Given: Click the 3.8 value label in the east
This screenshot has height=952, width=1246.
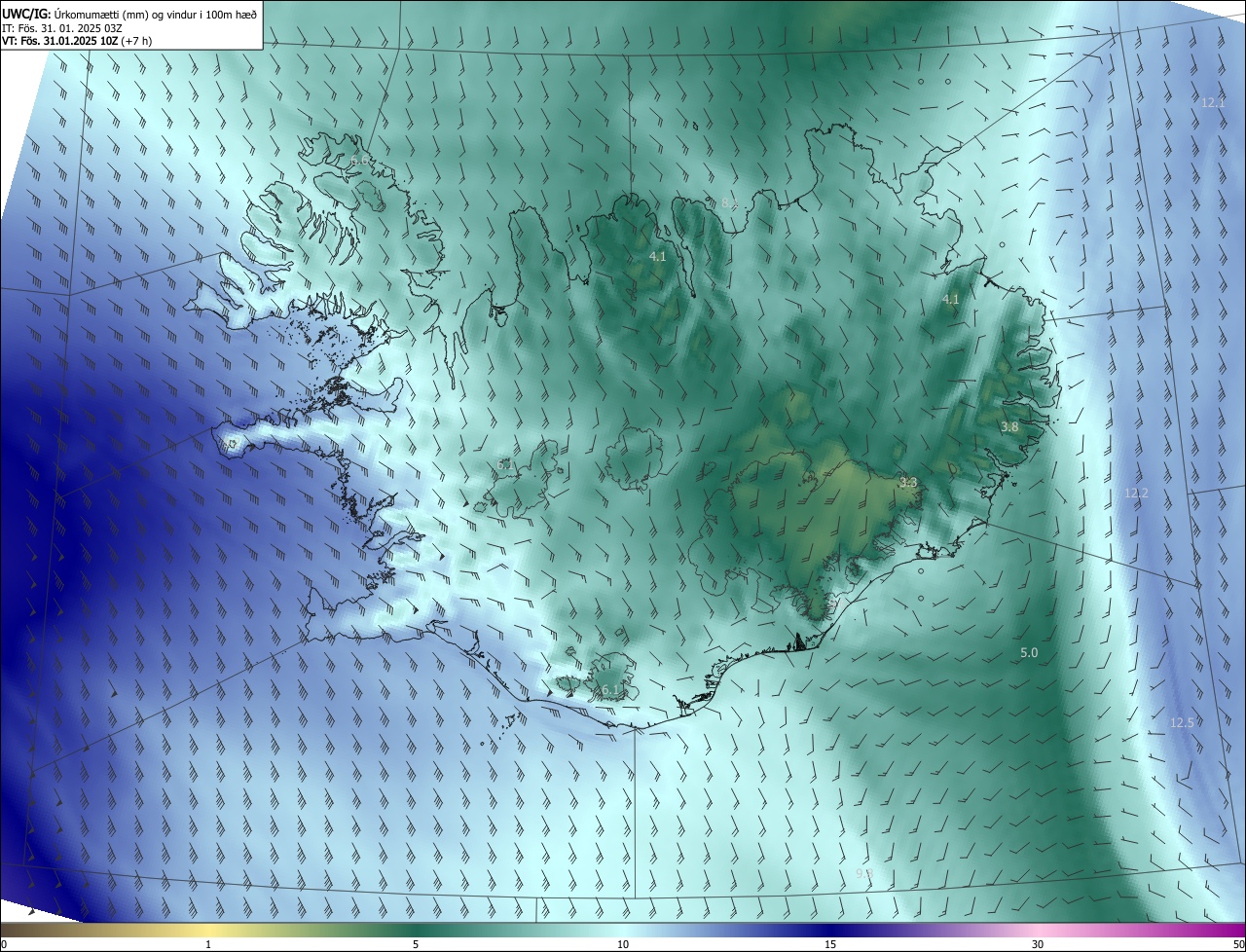Looking at the screenshot, I should [1009, 426].
